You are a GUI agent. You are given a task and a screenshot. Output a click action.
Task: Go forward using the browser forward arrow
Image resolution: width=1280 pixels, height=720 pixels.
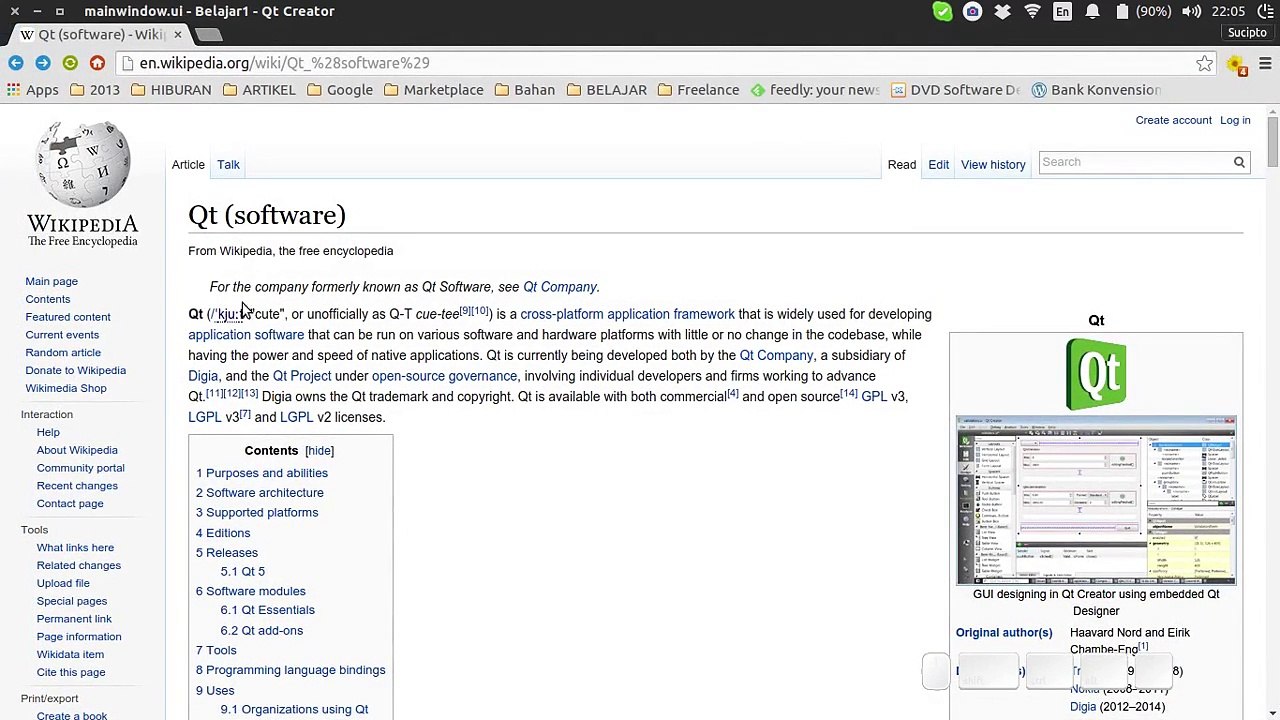tap(43, 63)
